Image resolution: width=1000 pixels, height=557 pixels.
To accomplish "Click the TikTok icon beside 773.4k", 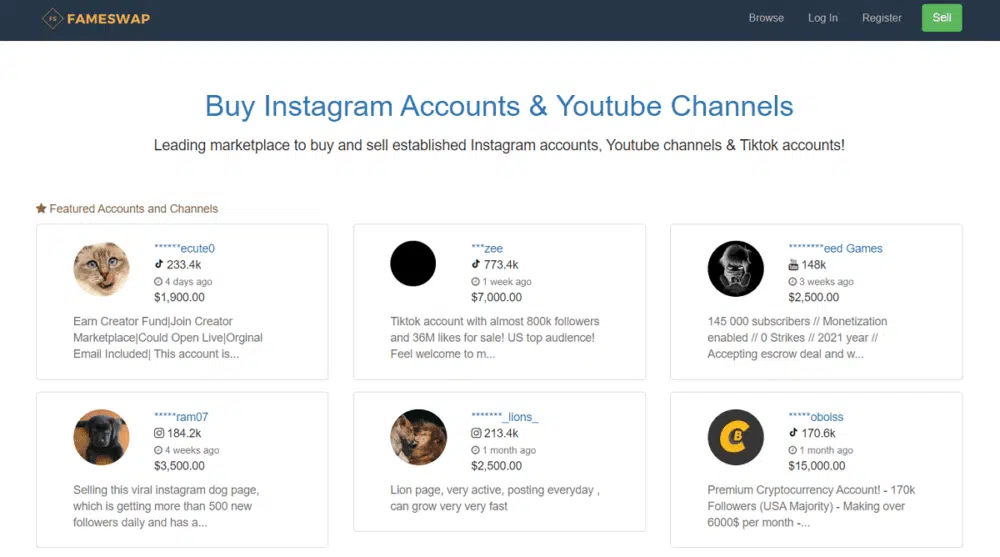I will [476, 265].
